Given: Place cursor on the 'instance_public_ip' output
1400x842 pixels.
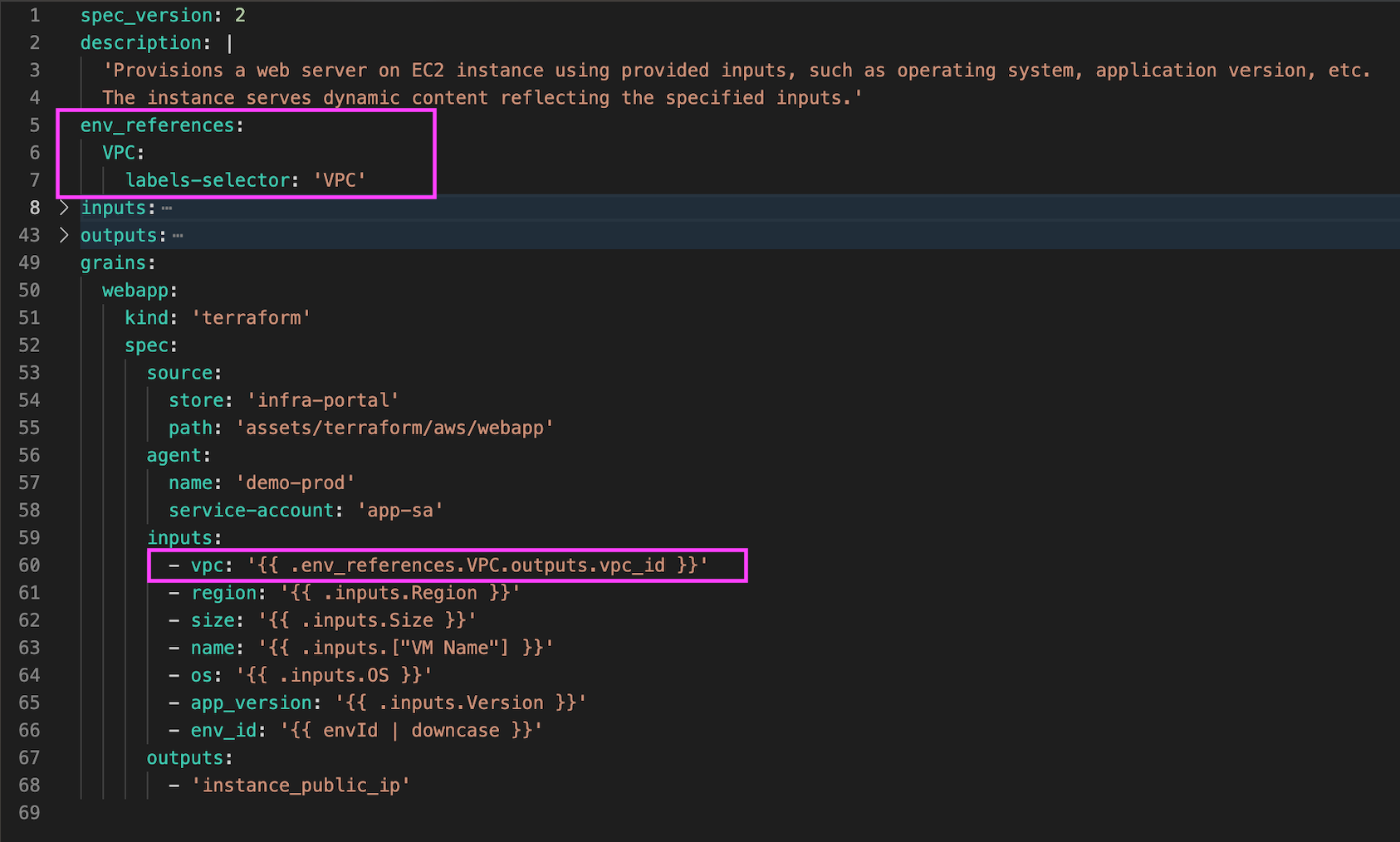Looking at the screenshot, I should click(301, 785).
